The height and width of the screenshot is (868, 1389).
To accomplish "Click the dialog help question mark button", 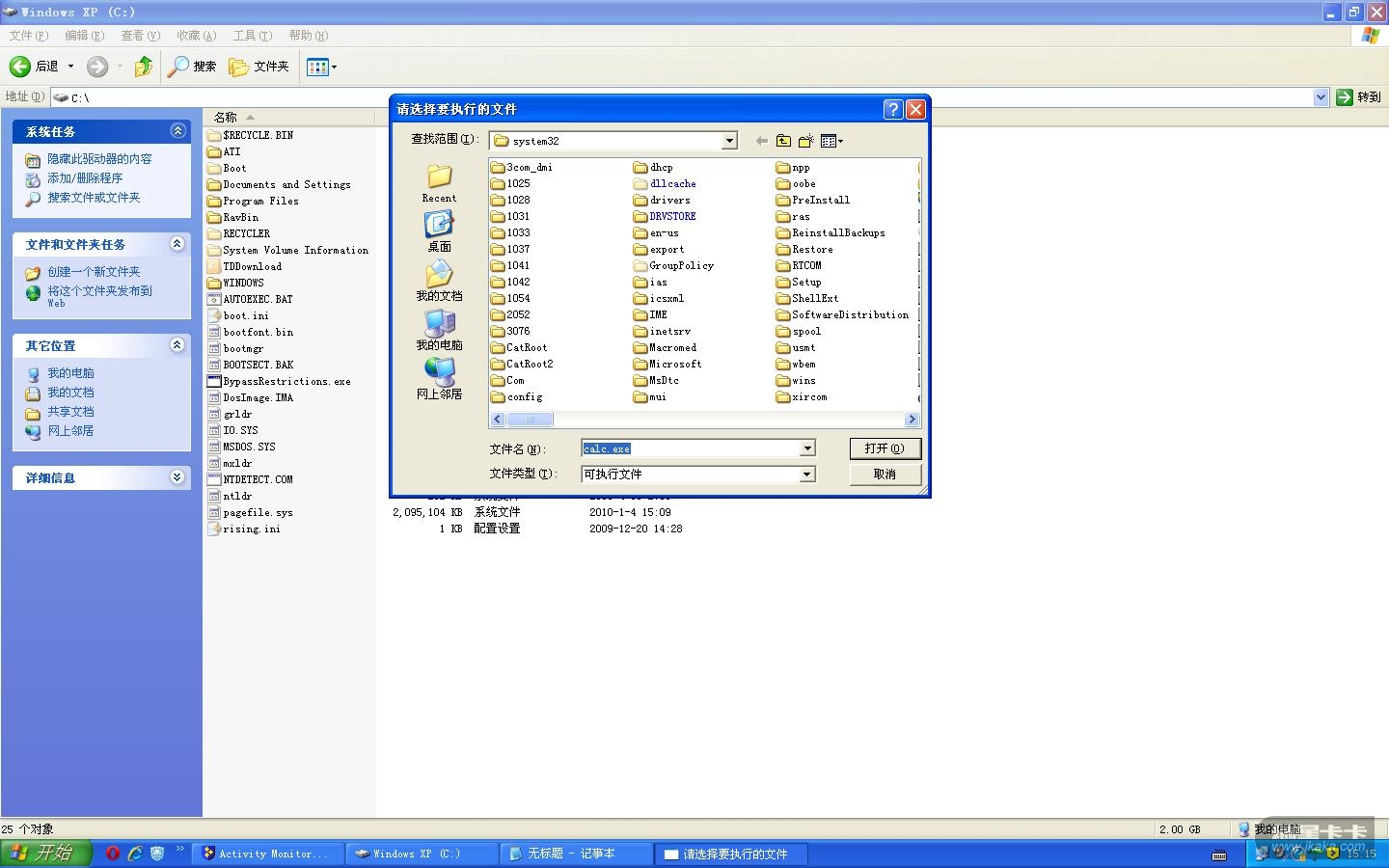I will coord(893,109).
